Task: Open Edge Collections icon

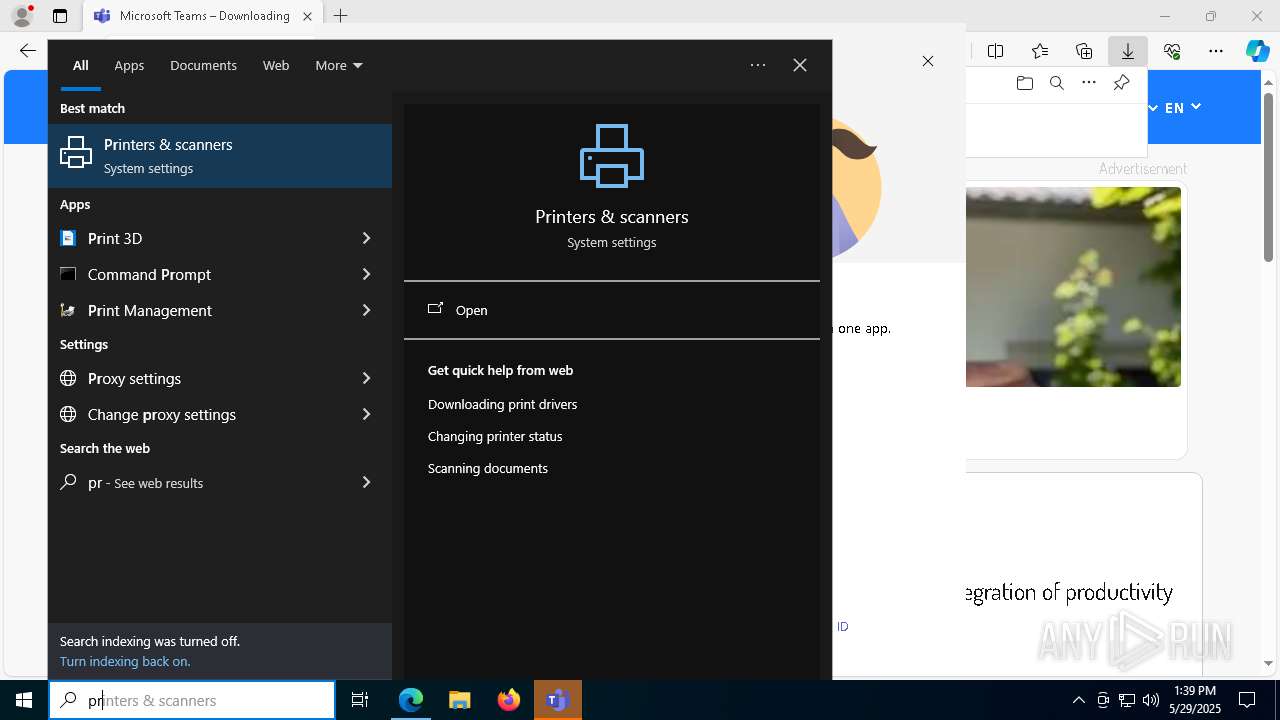Action: click(1084, 51)
